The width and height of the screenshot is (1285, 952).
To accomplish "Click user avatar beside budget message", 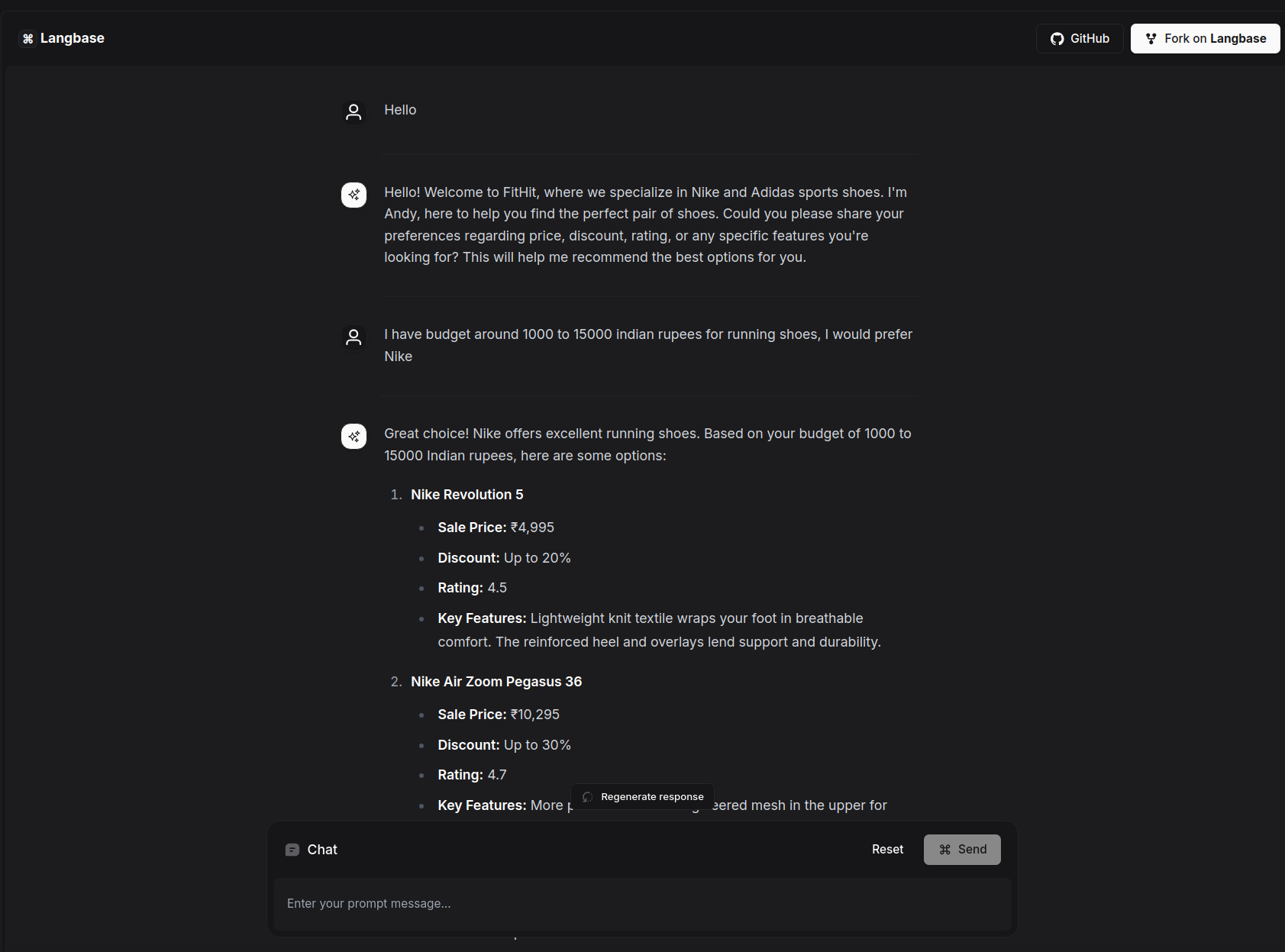I will 354,337.
